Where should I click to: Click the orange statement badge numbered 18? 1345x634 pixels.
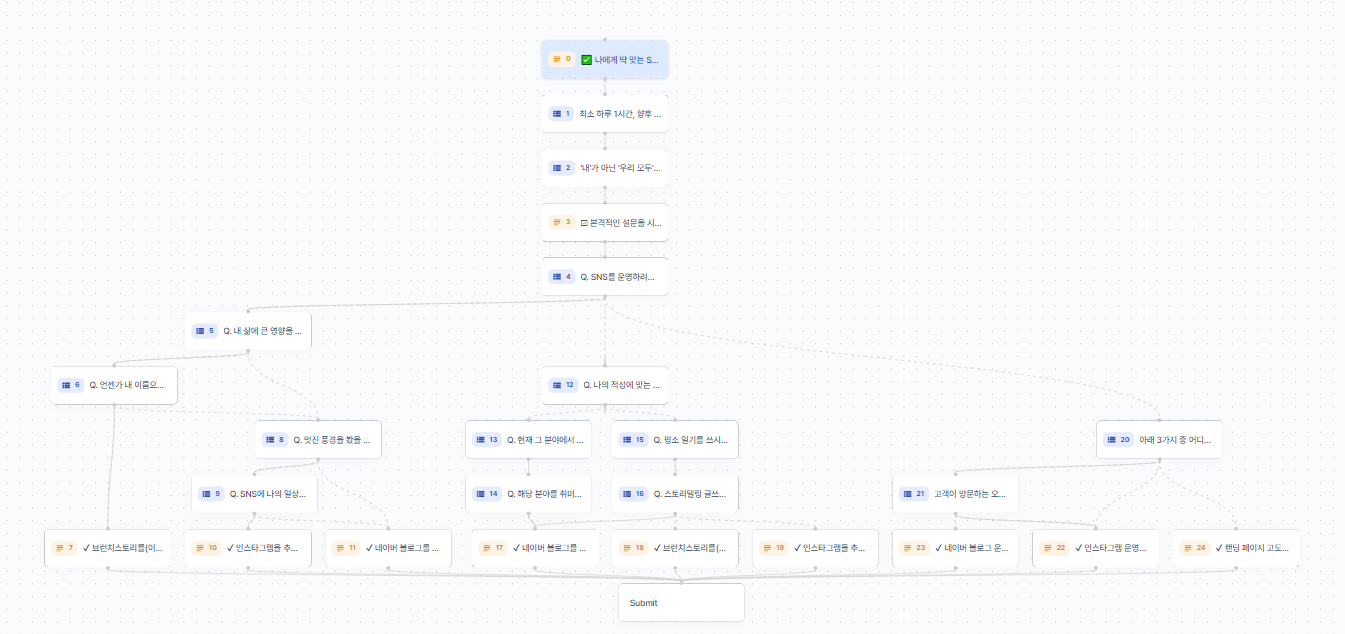click(634, 548)
